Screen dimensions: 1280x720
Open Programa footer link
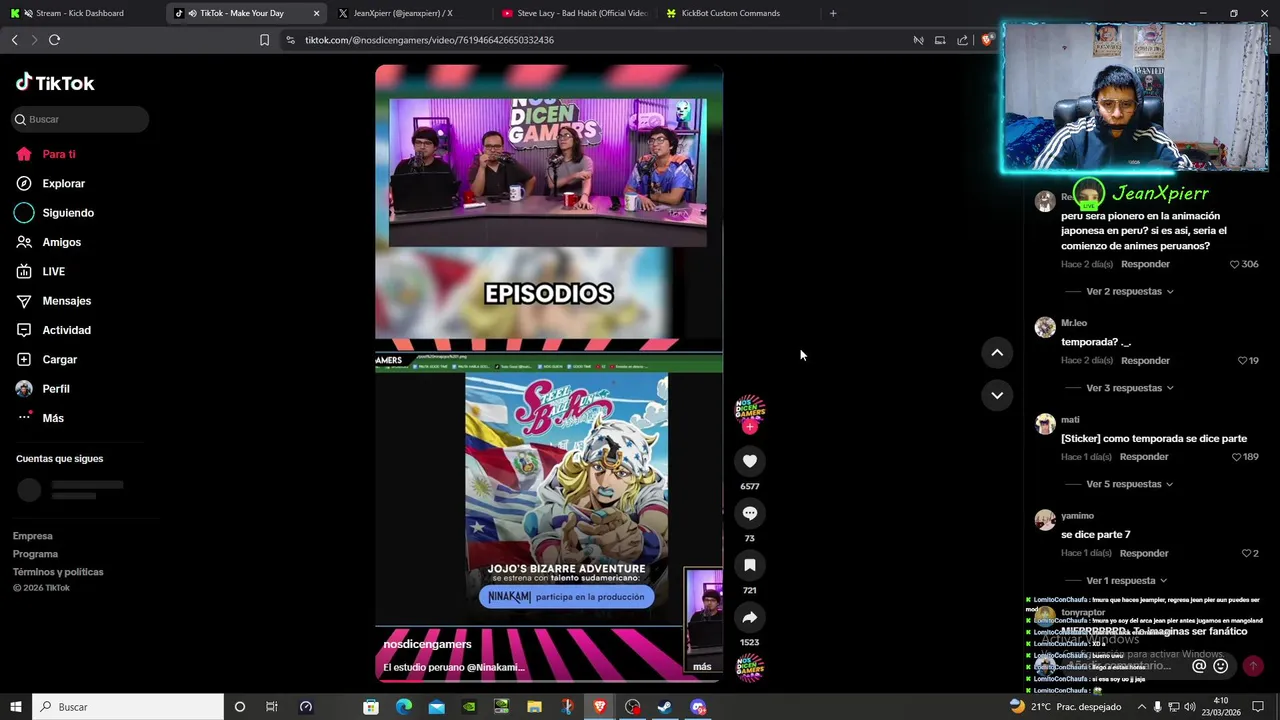click(35, 554)
